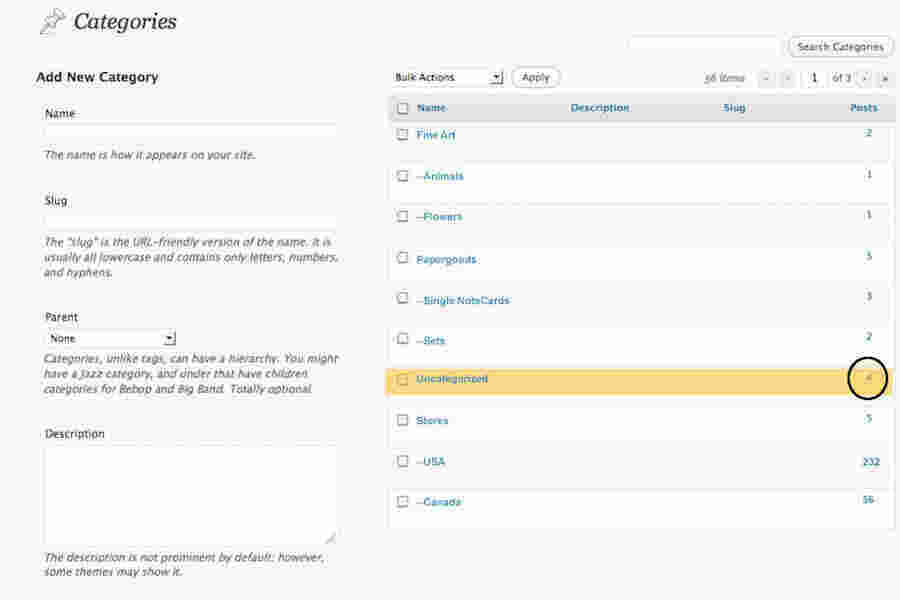The height and width of the screenshot is (600, 900).
Task: Sort table by Slug column
Action: pyautogui.click(x=734, y=108)
